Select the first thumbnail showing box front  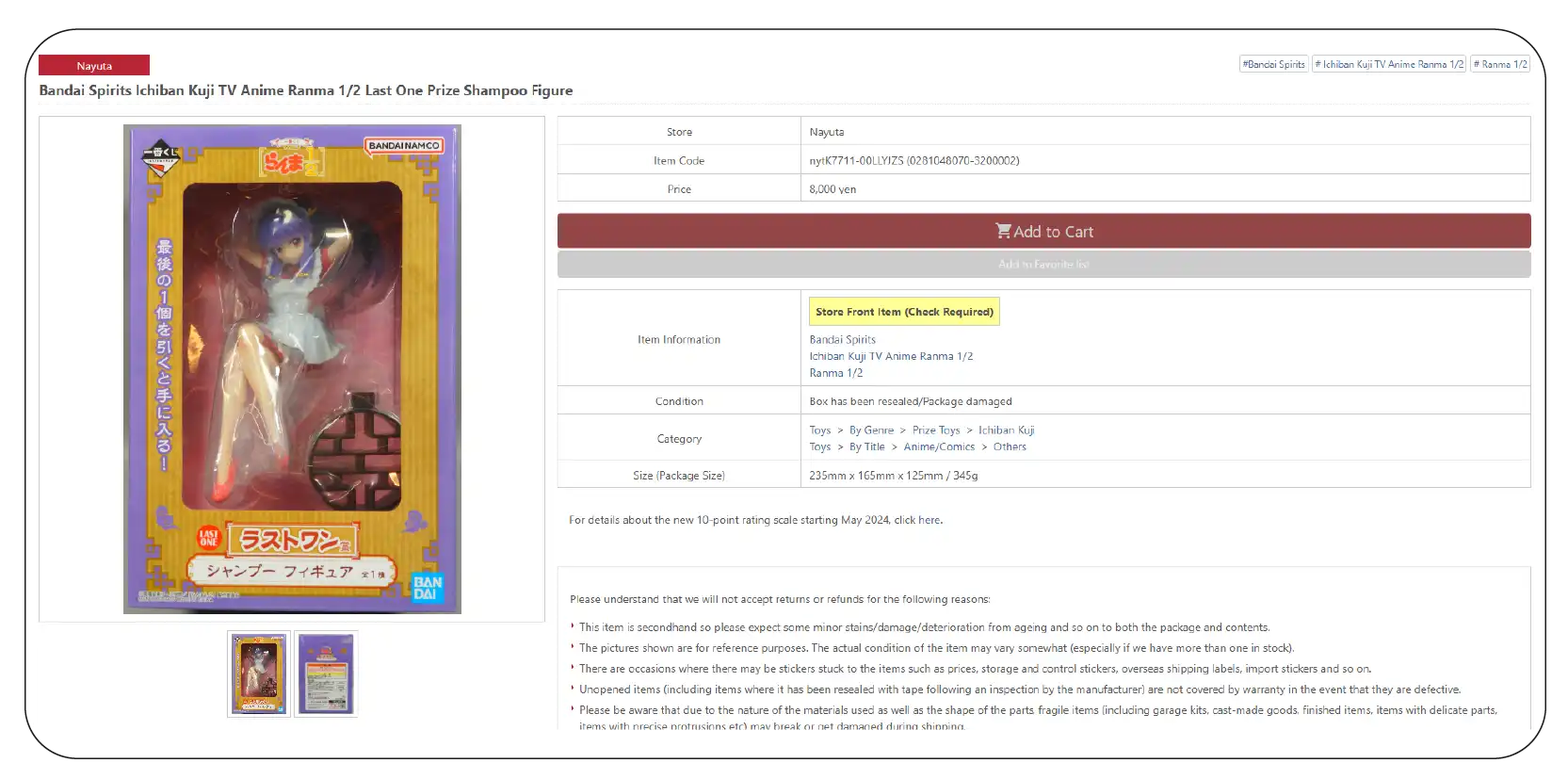pyautogui.click(x=259, y=674)
